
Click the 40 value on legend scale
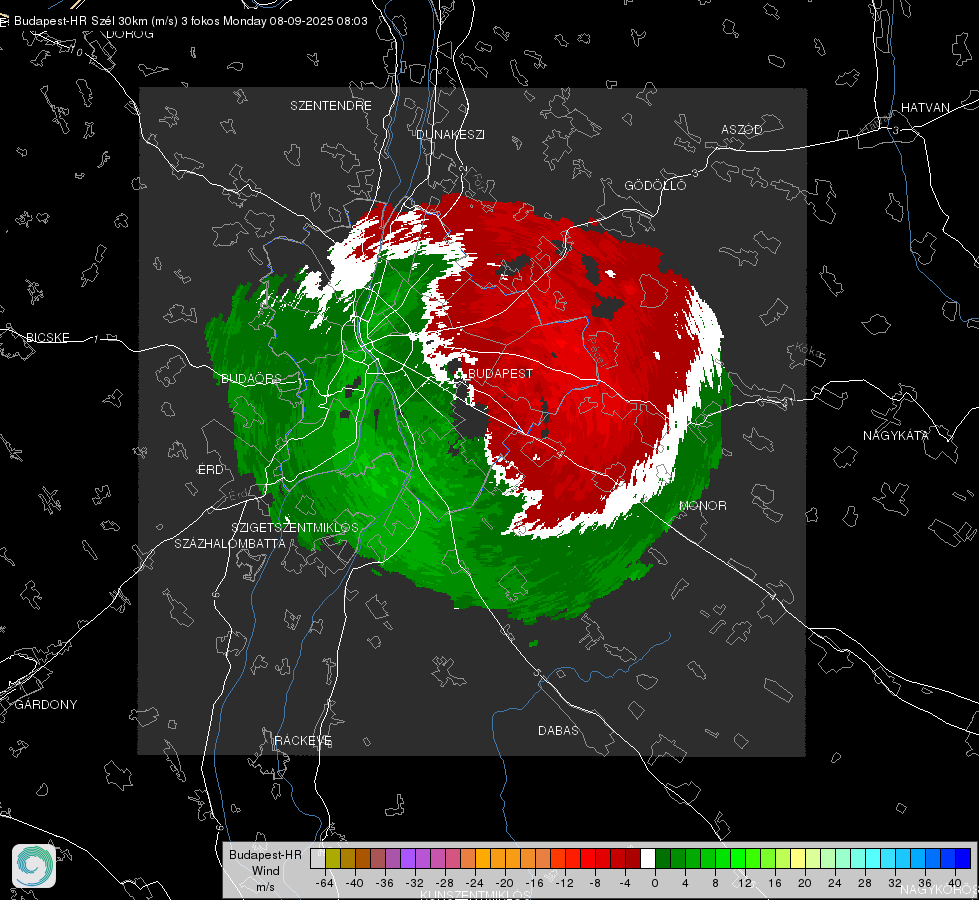(955, 883)
